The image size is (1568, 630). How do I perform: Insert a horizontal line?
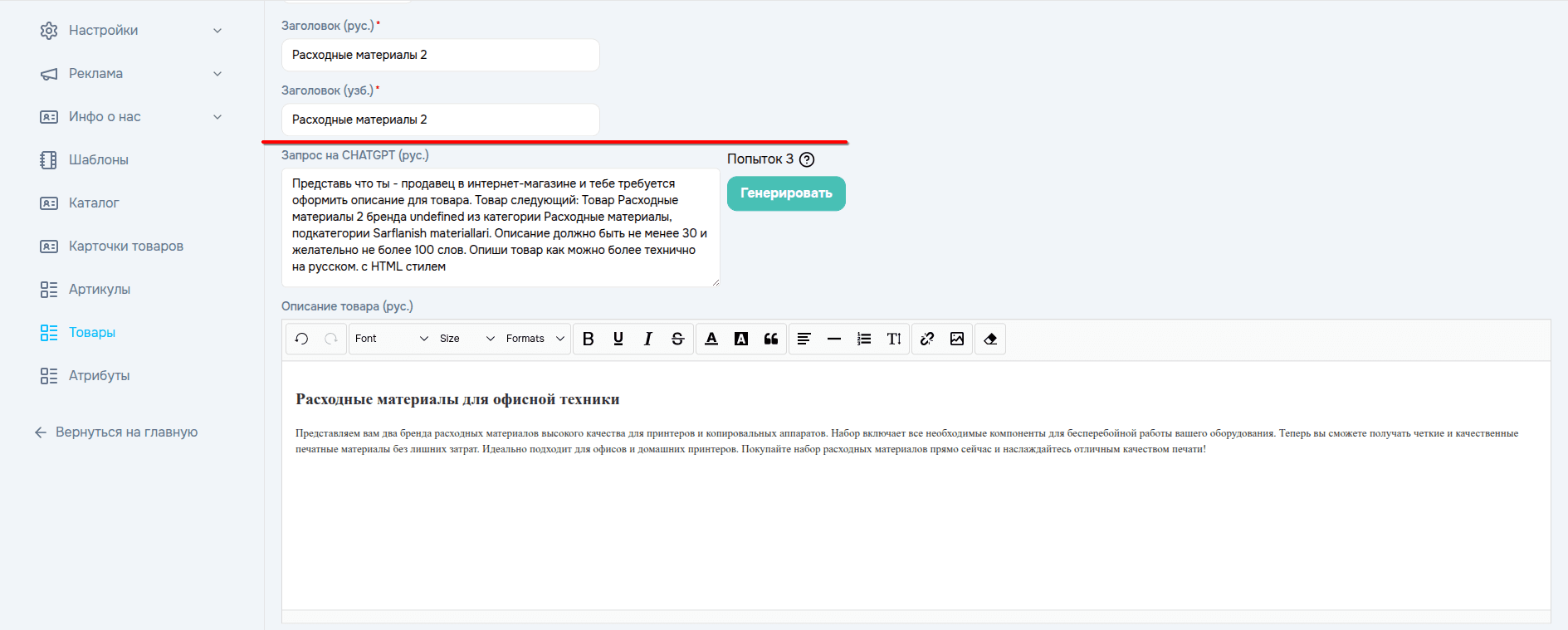click(x=834, y=339)
